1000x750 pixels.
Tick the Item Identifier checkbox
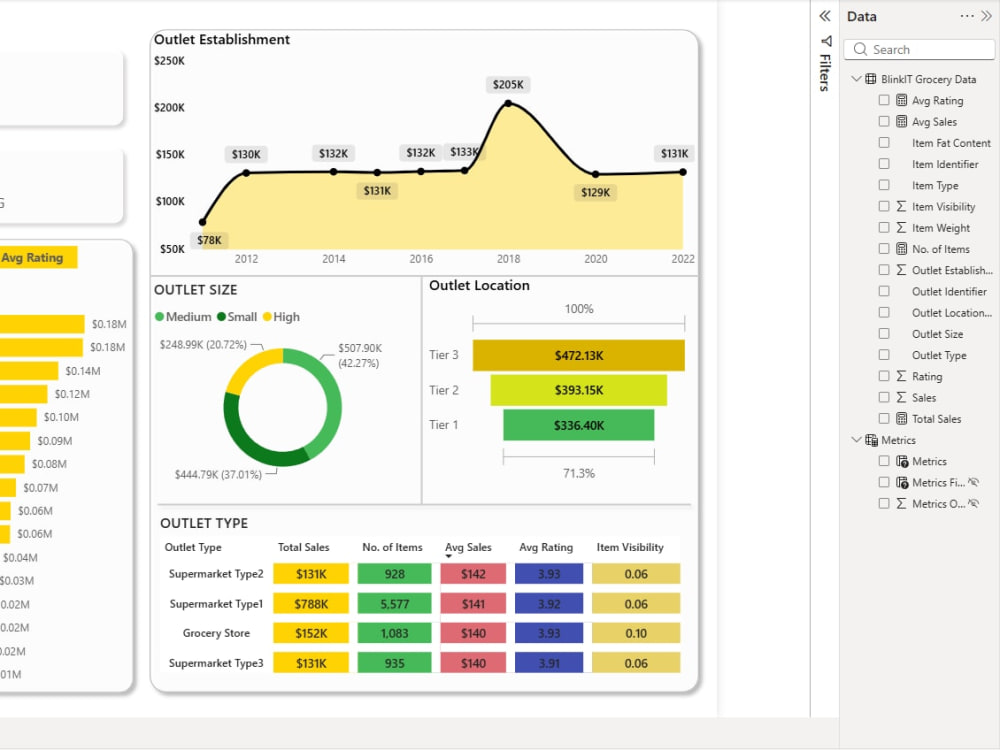pos(884,164)
